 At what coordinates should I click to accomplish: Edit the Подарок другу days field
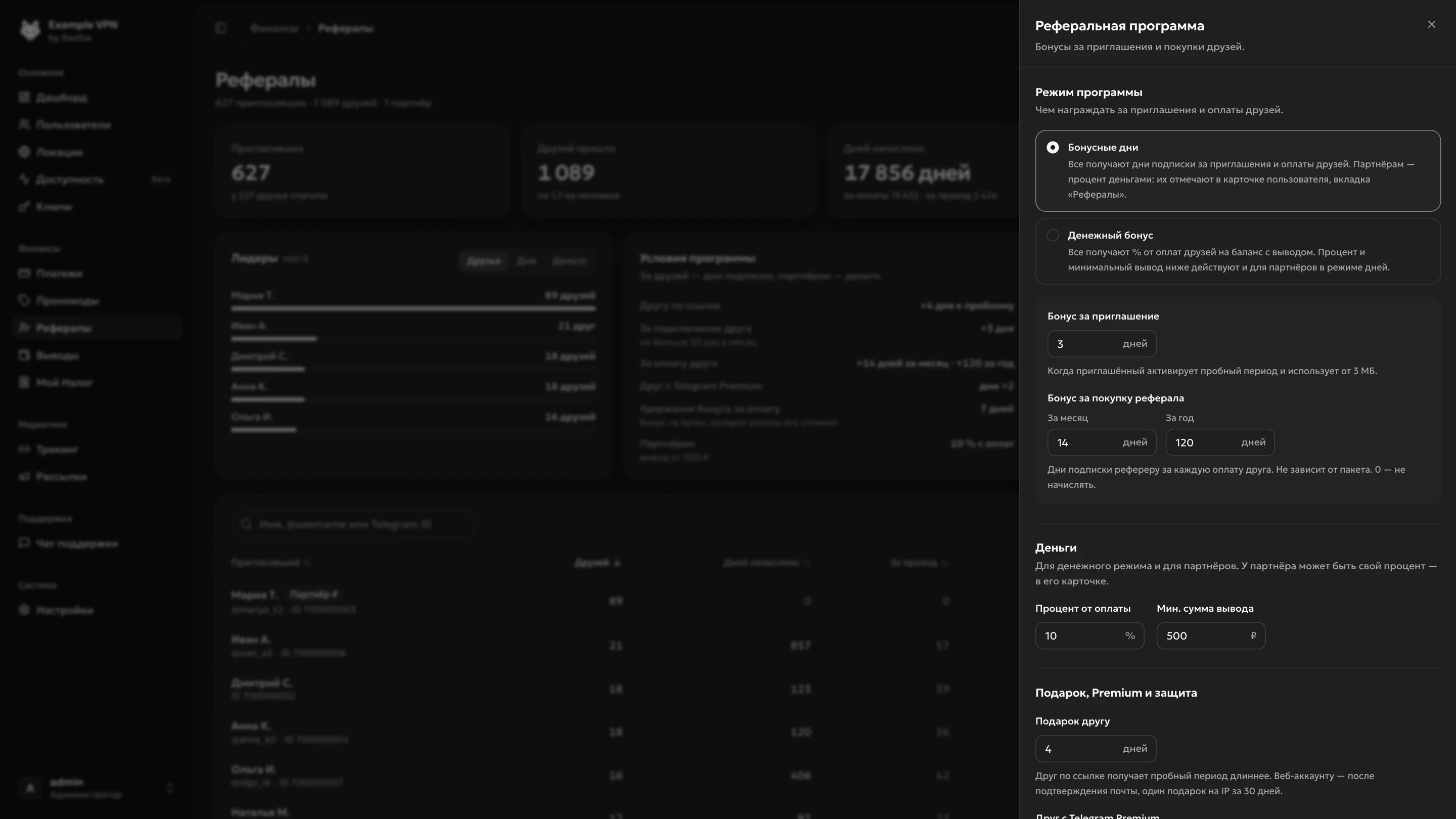[1096, 749]
